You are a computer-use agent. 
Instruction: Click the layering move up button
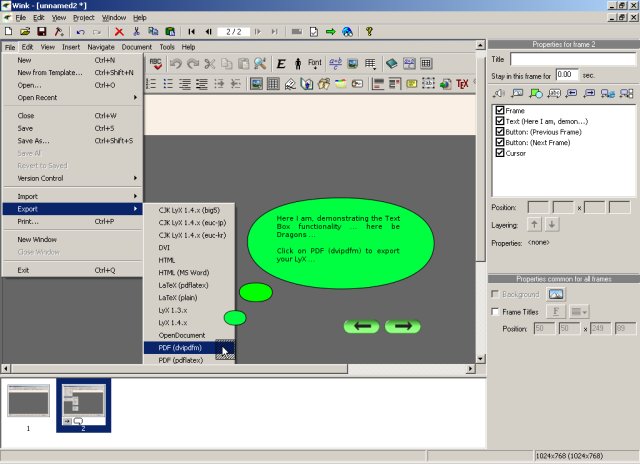pos(533,224)
